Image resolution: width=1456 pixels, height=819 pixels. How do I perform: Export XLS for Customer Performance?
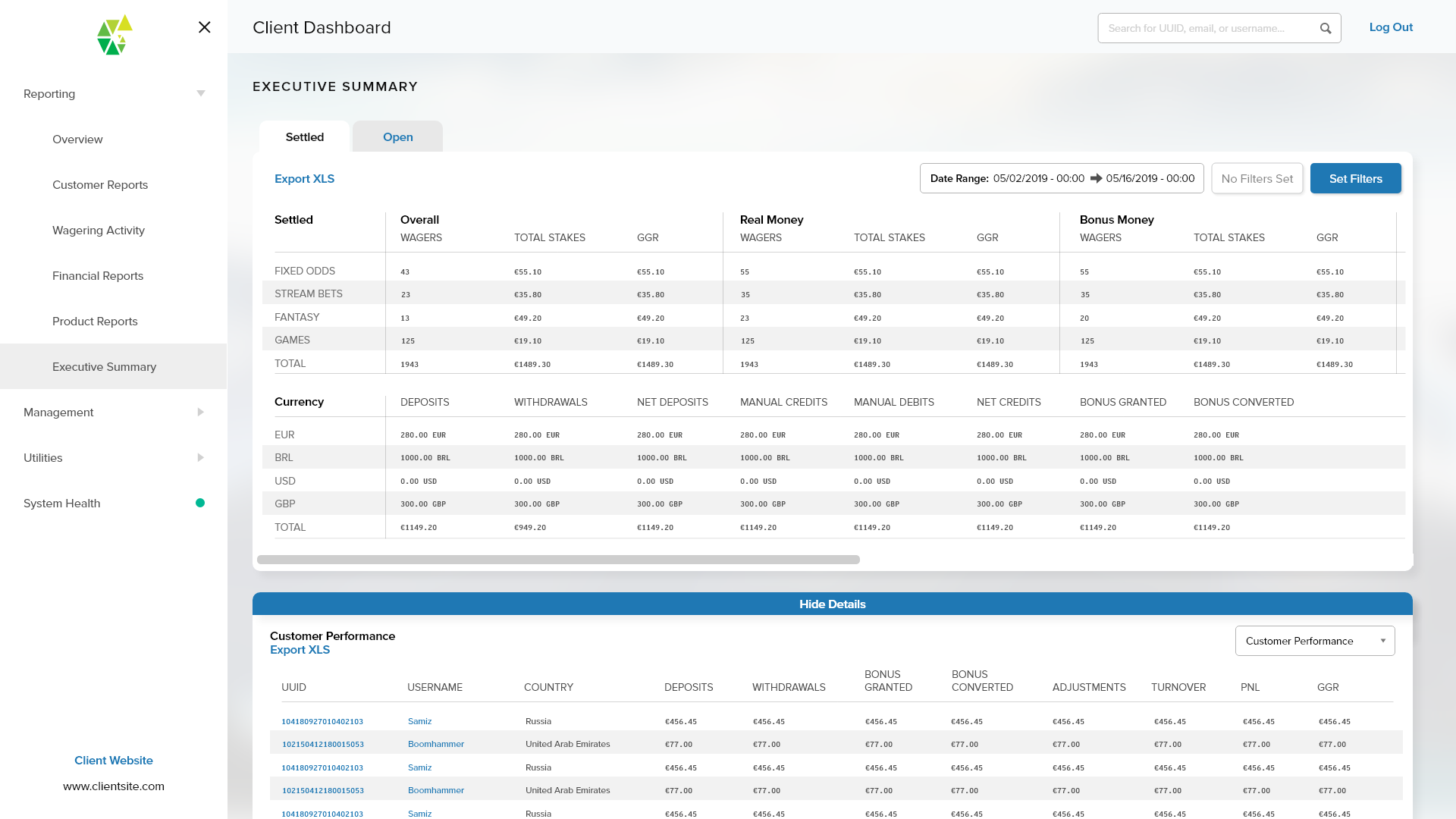[300, 650]
